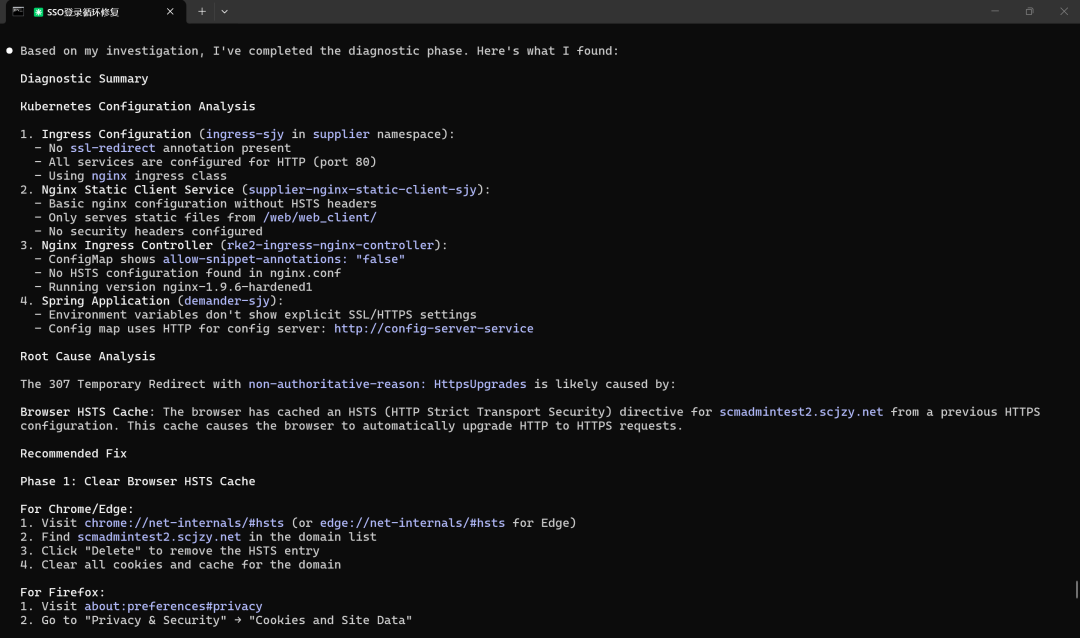The image size is (1080, 638).
Task: Click the terminal scrollbar thumb
Action: click(x=1076, y=589)
